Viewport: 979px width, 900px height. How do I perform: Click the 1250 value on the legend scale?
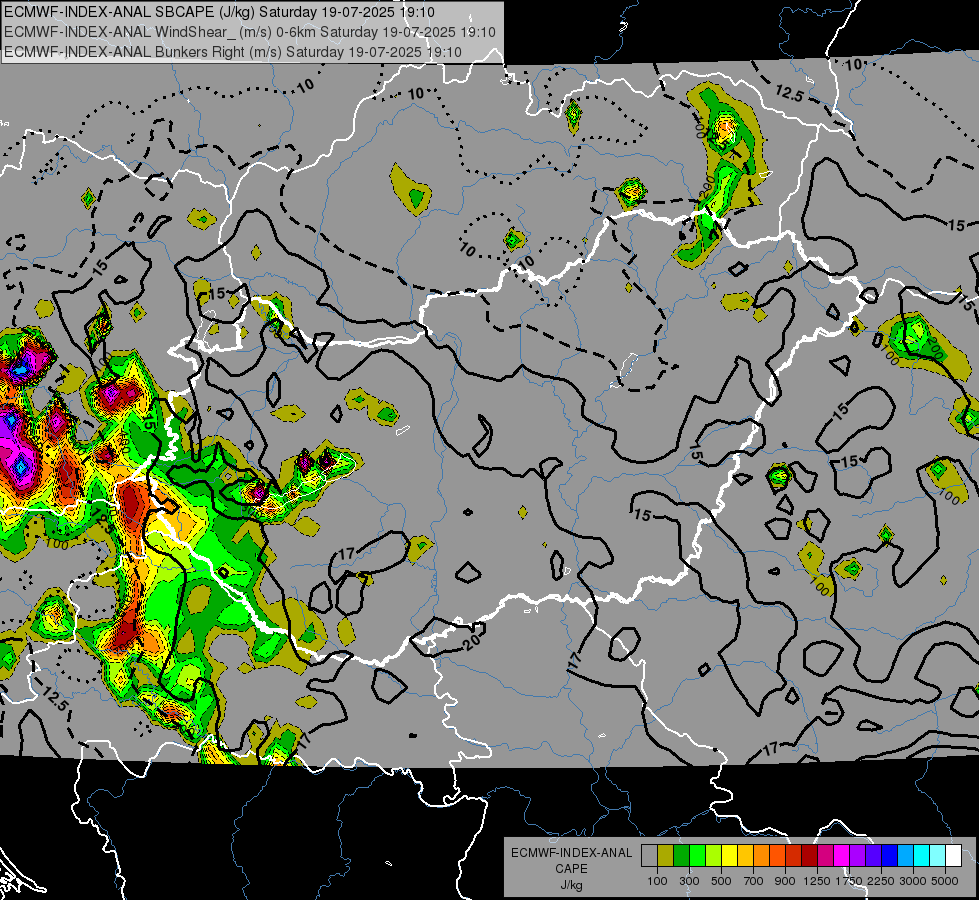click(x=817, y=881)
